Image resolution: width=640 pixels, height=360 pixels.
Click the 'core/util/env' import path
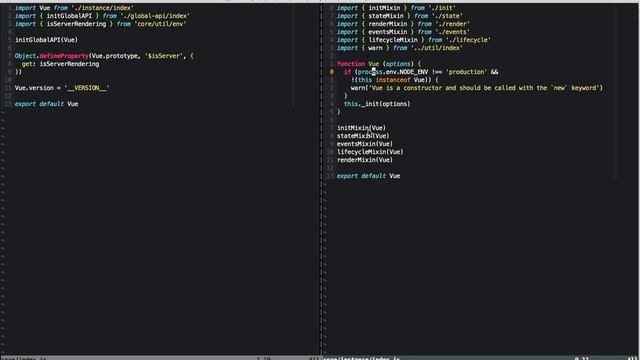(160, 24)
